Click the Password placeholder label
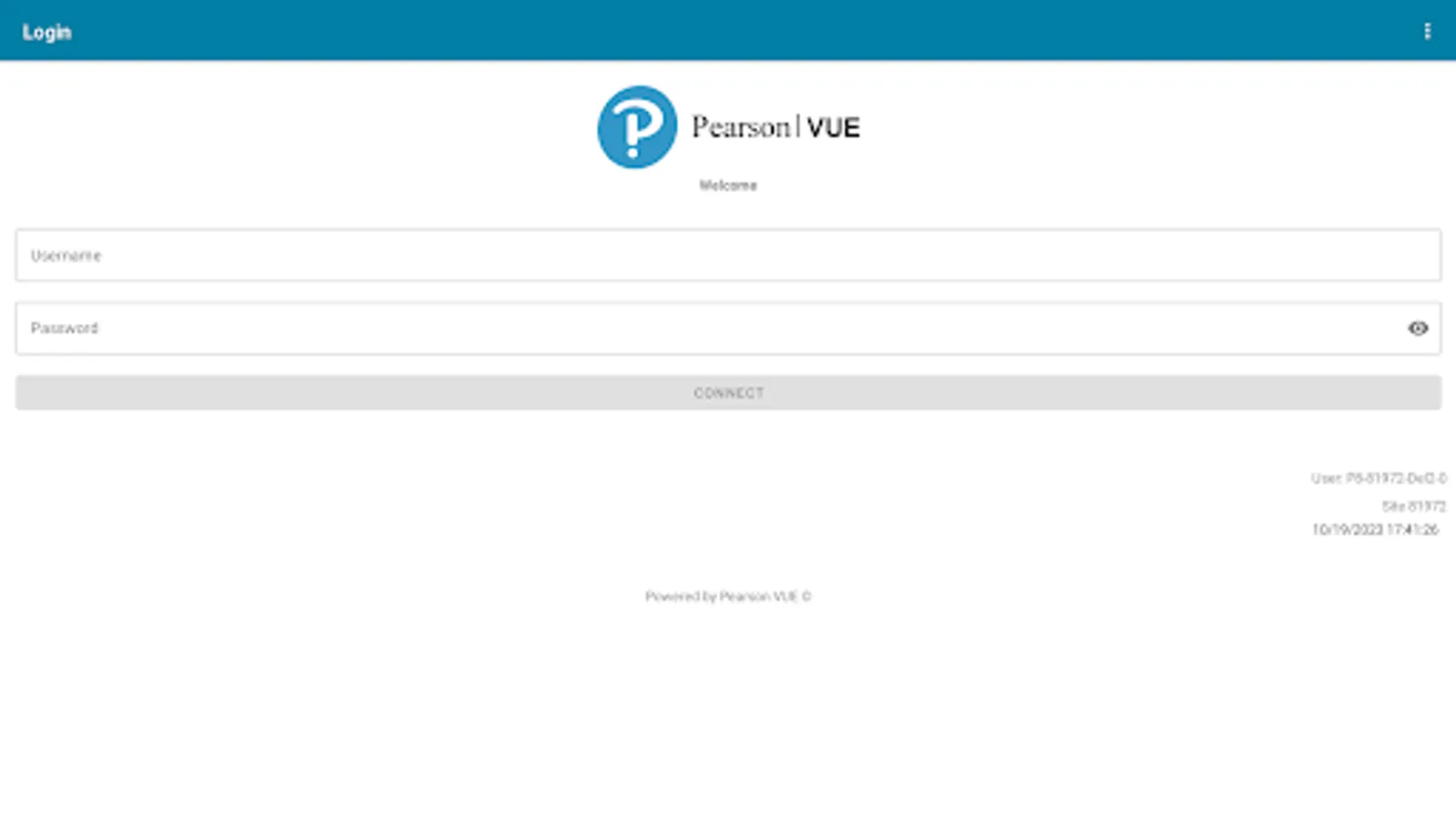 click(x=64, y=328)
